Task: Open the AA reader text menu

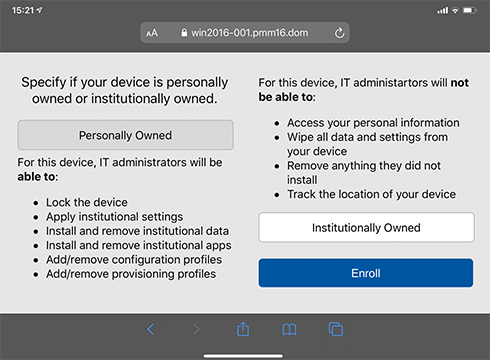Action: click(x=152, y=33)
